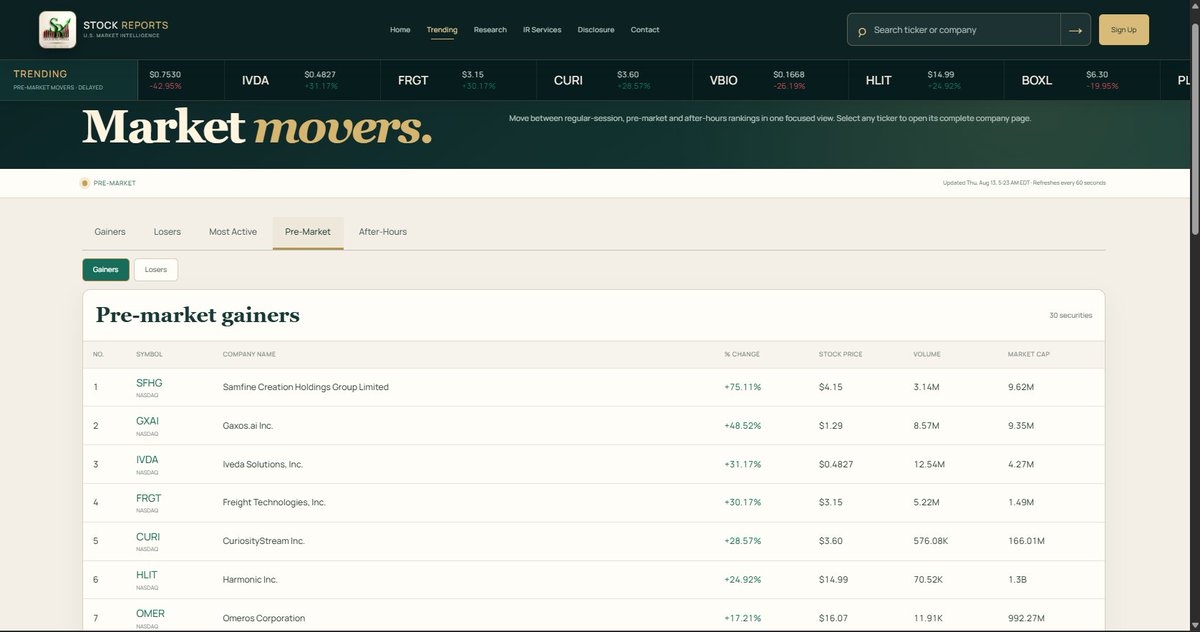The width and height of the screenshot is (1200, 632).
Task: Click the MARKET CAP column header
Action: (1028, 354)
